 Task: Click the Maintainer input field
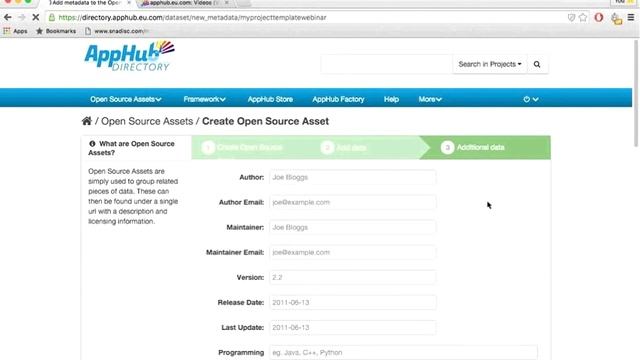(x=352, y=227)
